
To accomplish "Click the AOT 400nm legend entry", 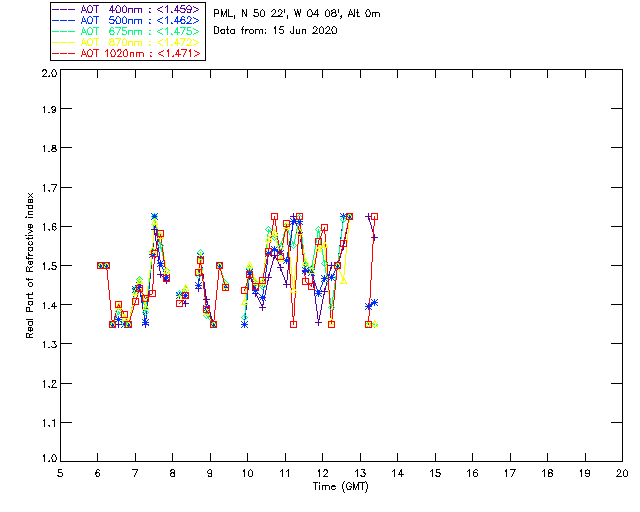I will [x=126, y=9].
